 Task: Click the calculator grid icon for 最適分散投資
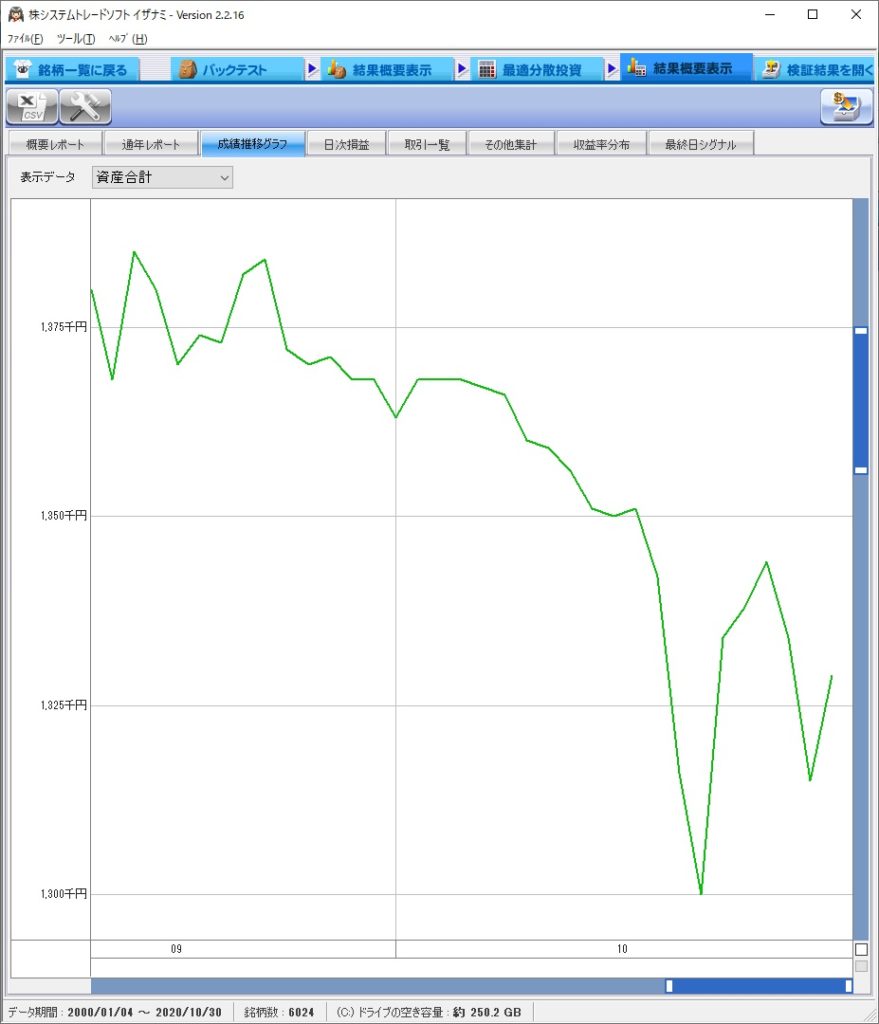(487, 70)
